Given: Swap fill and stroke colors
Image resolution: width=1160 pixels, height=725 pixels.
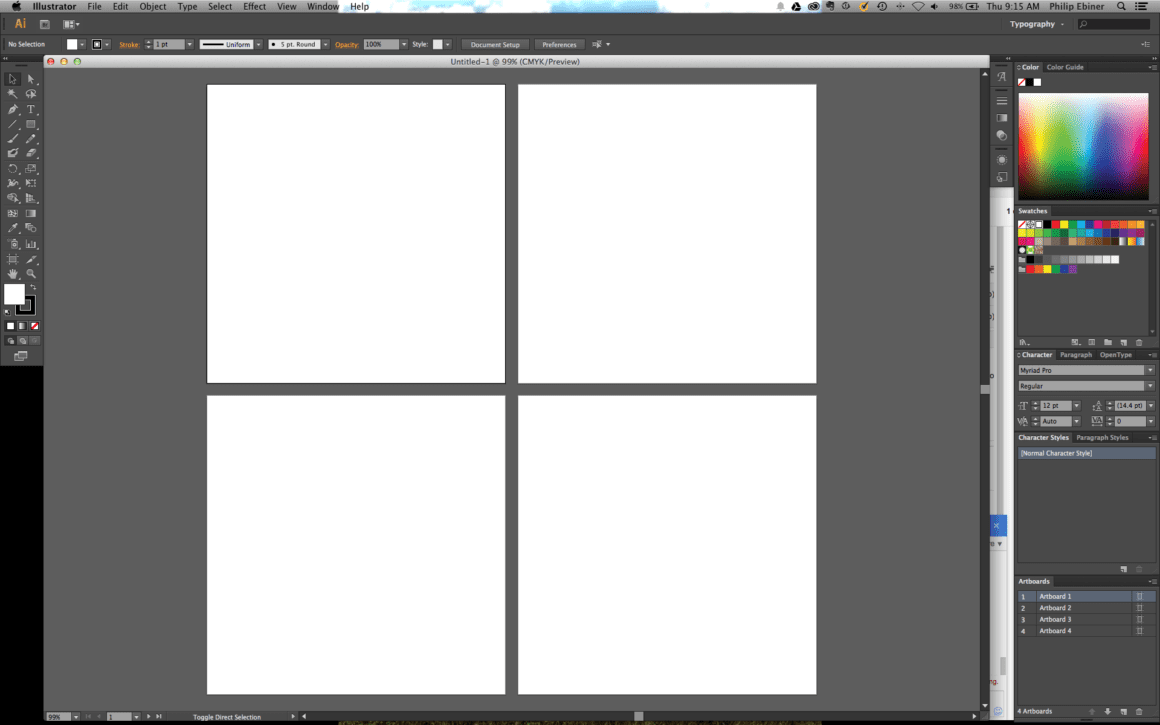Looking at the screenshot, I should click(x=33, y=287).
